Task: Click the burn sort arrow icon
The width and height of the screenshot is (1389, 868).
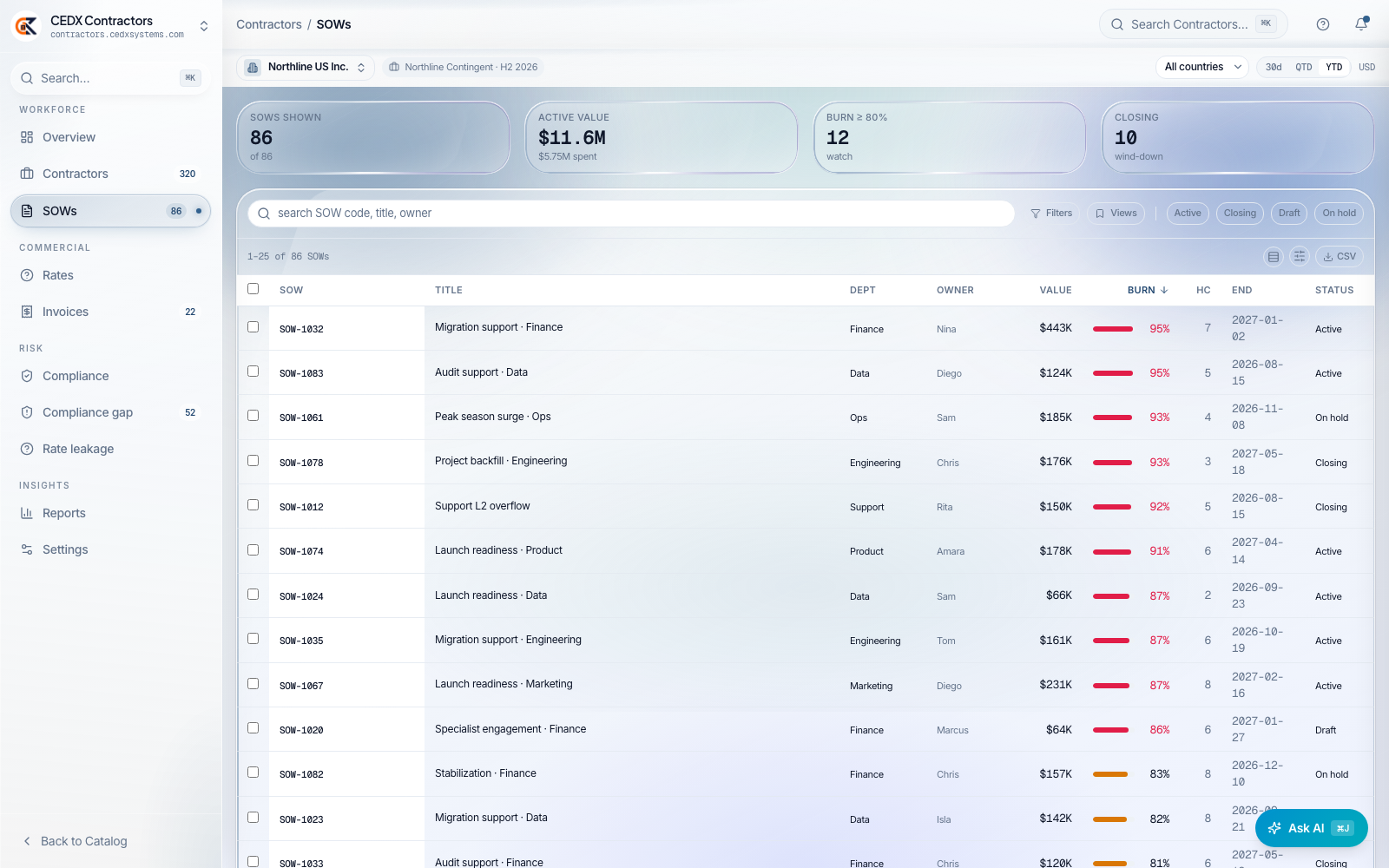Action: 1164,290
